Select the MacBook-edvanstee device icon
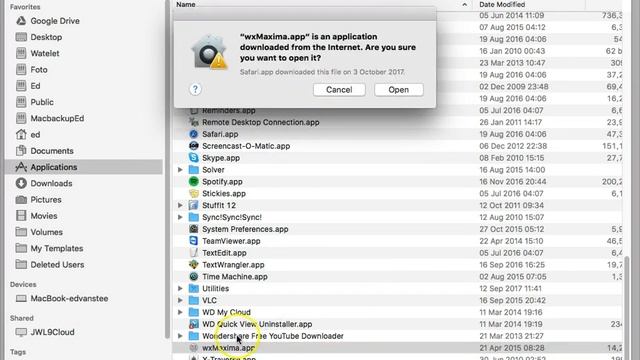The width and height of the screenshot is (640, 360). [21, 298]
